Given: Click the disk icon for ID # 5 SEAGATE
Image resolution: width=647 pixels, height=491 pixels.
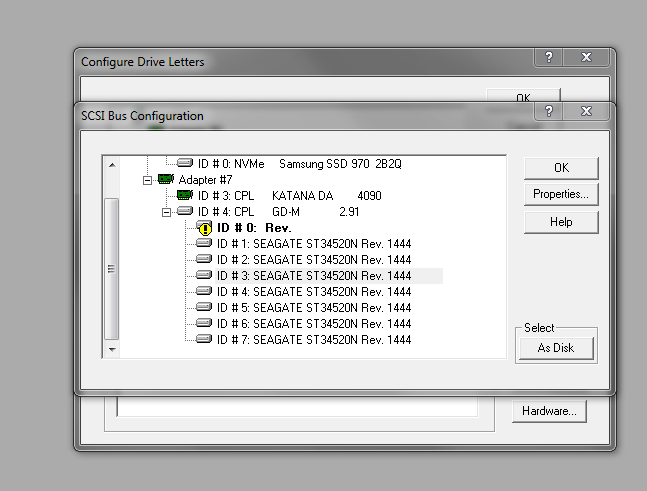Looking at the screenshot, I should click(x=204, y=307).
